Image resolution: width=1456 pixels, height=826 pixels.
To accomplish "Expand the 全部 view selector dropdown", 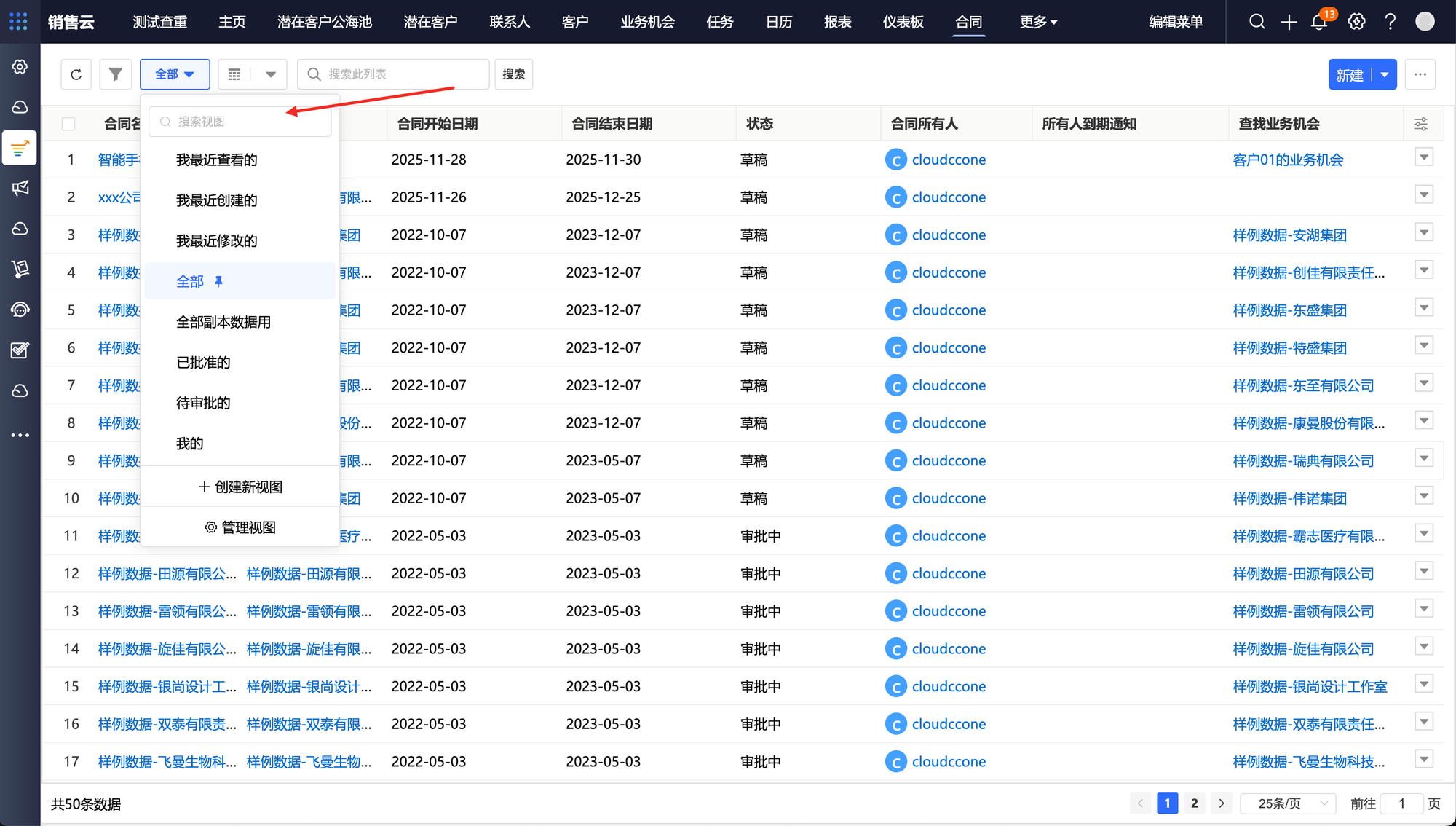I will coord(175,74).
